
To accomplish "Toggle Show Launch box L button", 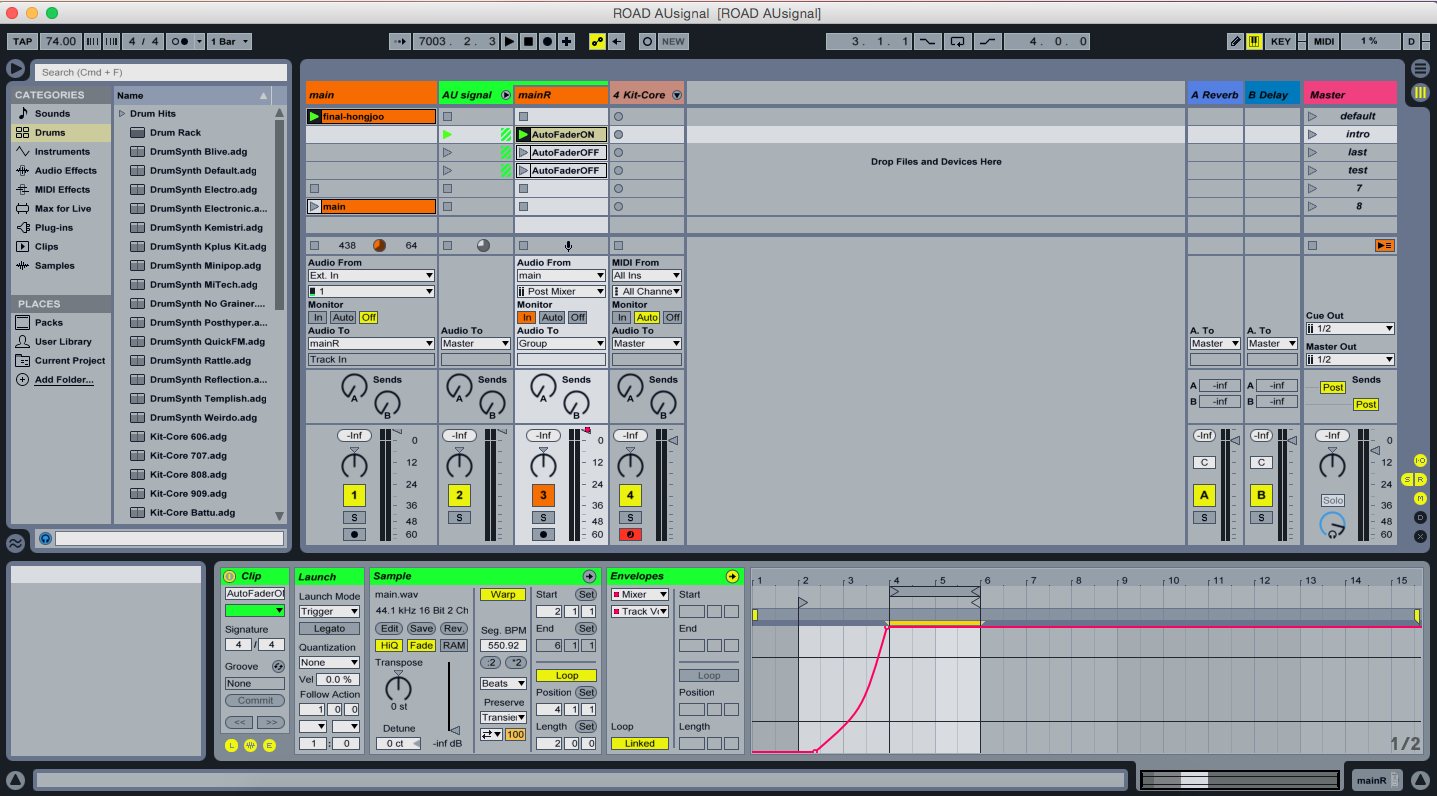I will coord(231,745).
